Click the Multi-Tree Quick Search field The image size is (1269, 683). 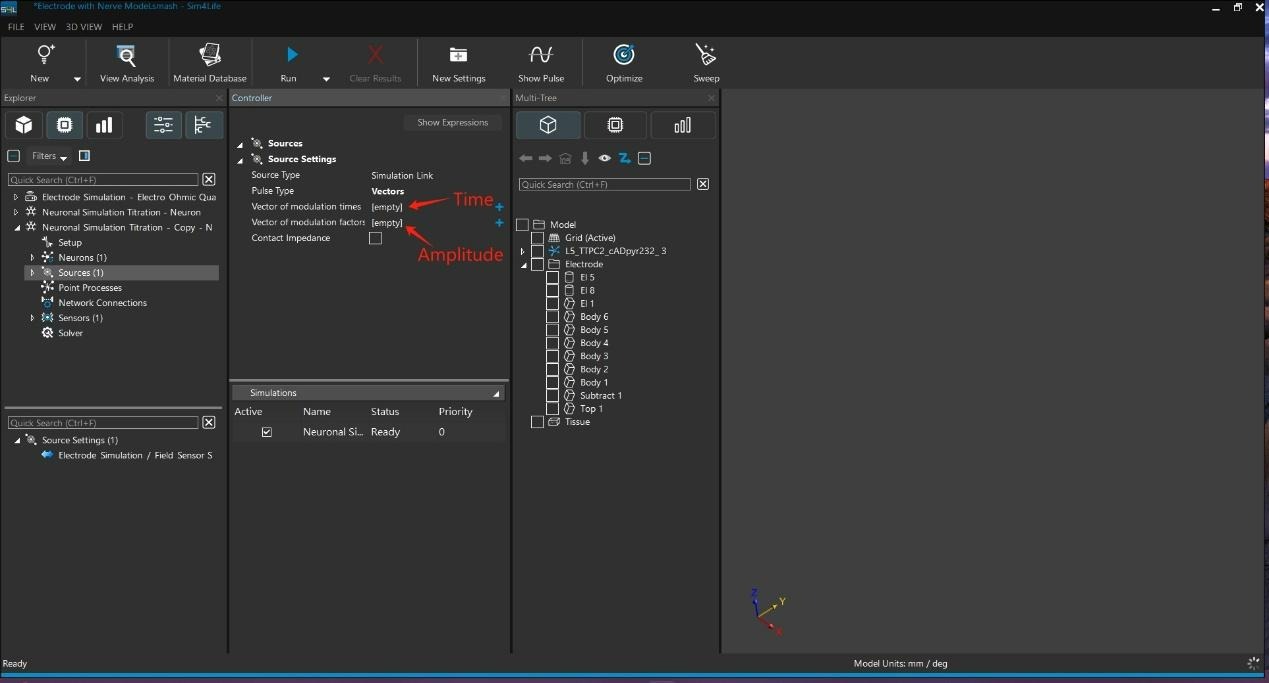coord(604,185)
